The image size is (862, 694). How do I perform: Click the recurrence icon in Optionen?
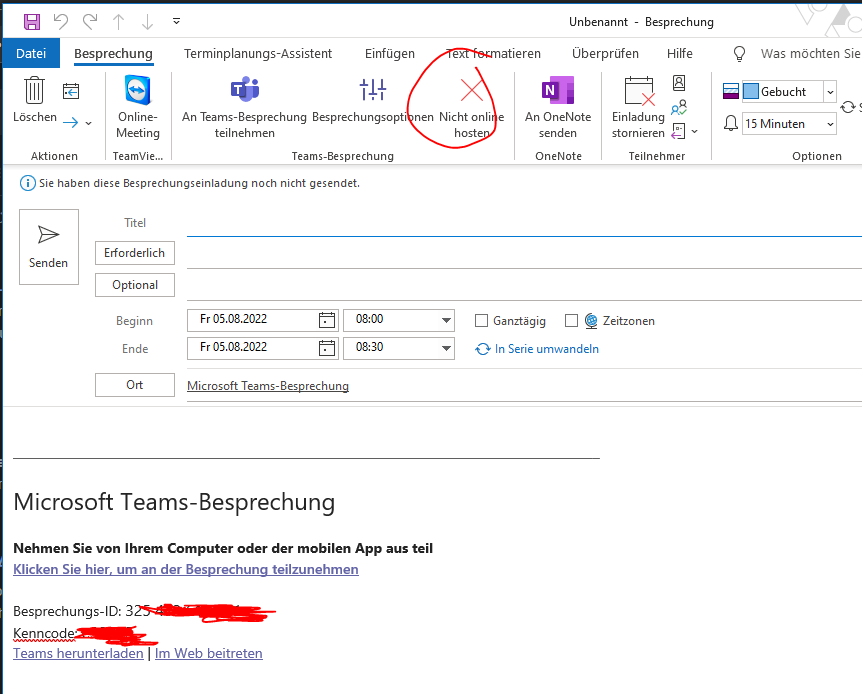[848, 107]
